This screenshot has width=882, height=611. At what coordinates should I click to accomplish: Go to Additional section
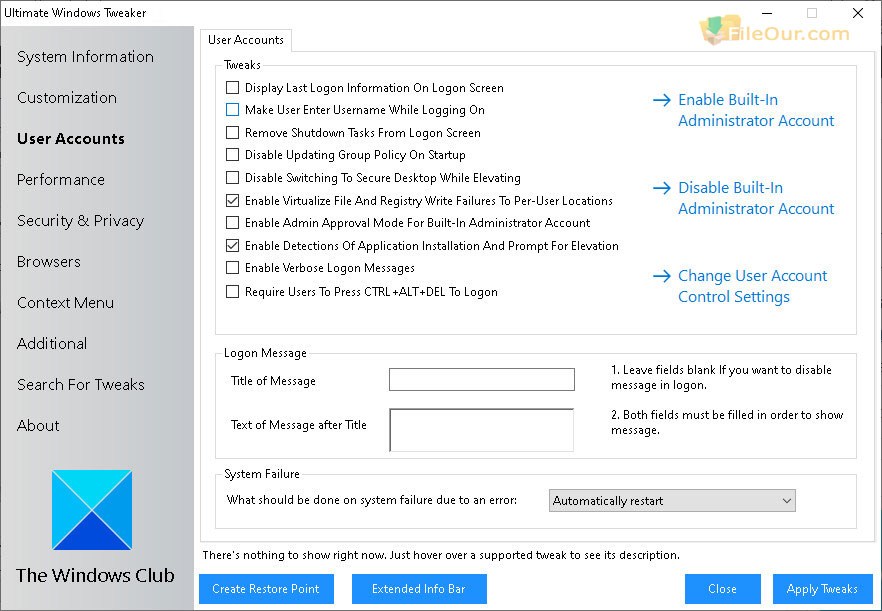click(x=52, y=344)
